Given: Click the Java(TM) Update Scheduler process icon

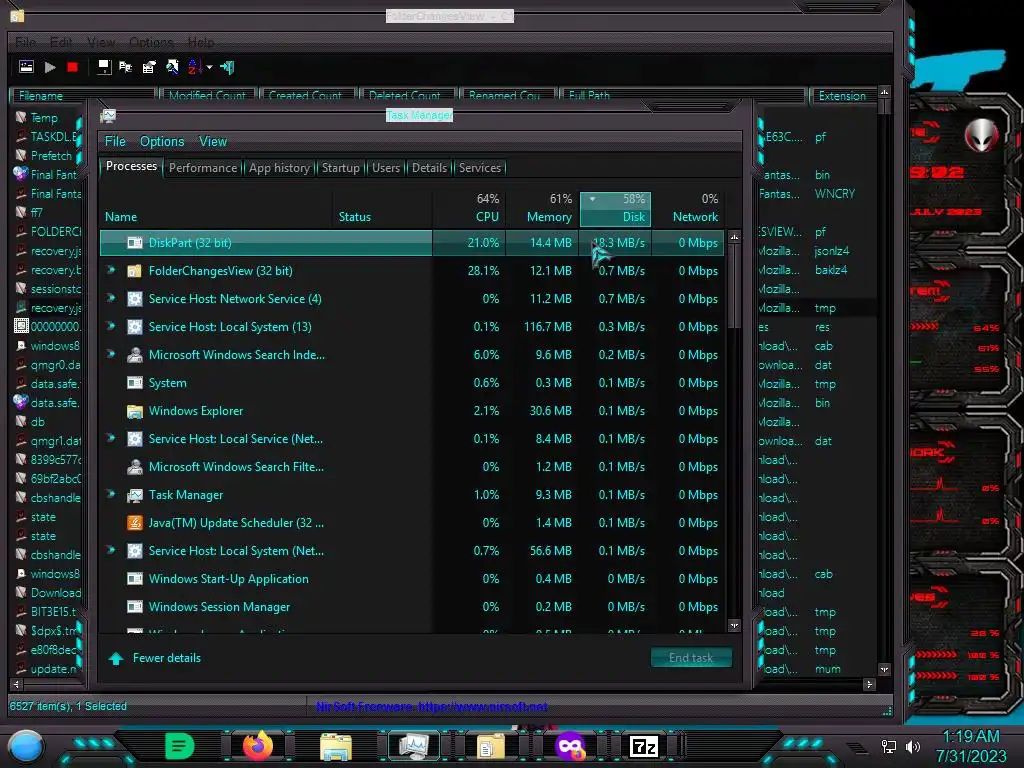Looking at the screenshot, I should click(x=135, y=522).
